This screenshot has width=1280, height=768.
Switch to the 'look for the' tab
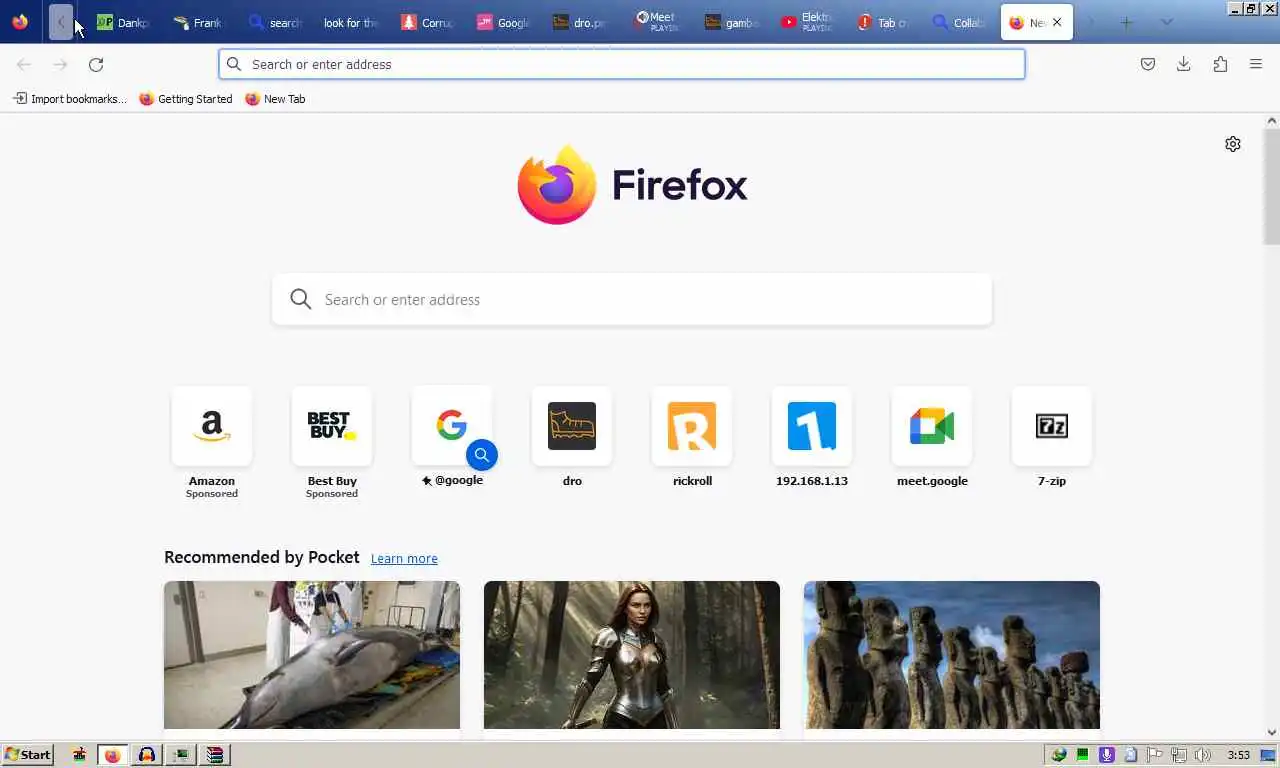coord(350,22)
